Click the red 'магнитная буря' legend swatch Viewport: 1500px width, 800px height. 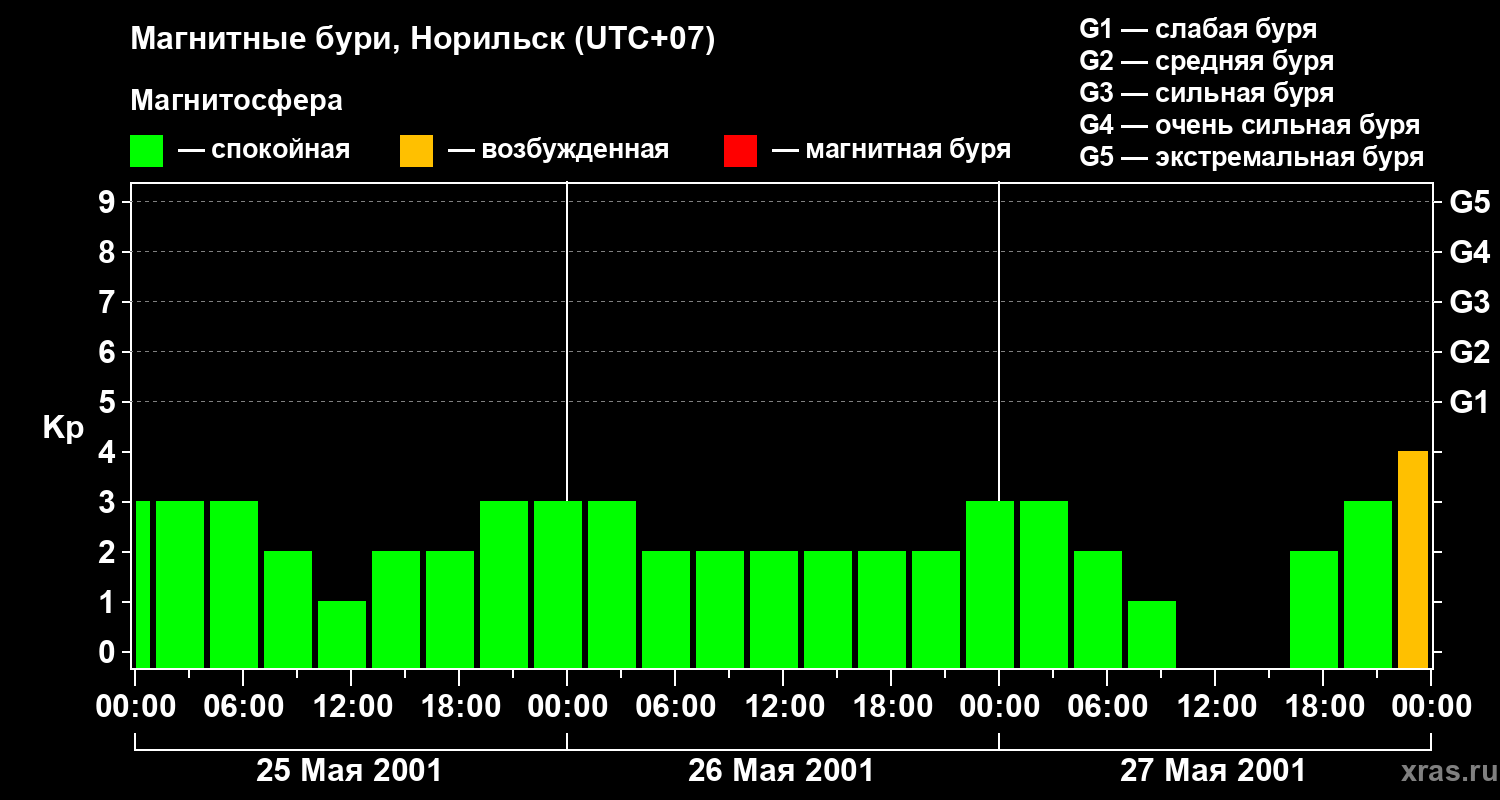click(740, 151)
